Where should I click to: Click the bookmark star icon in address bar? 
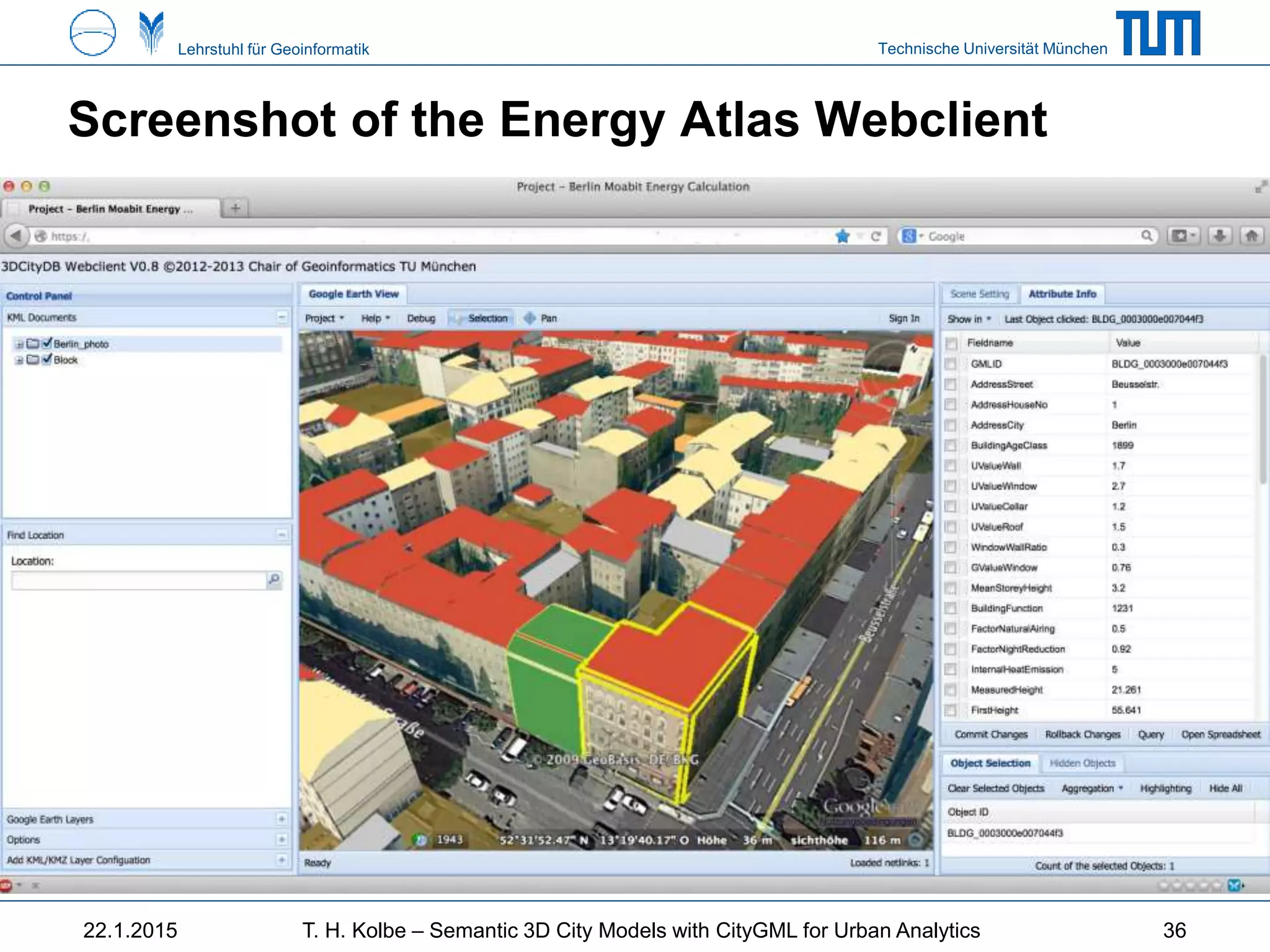[842, 236]
